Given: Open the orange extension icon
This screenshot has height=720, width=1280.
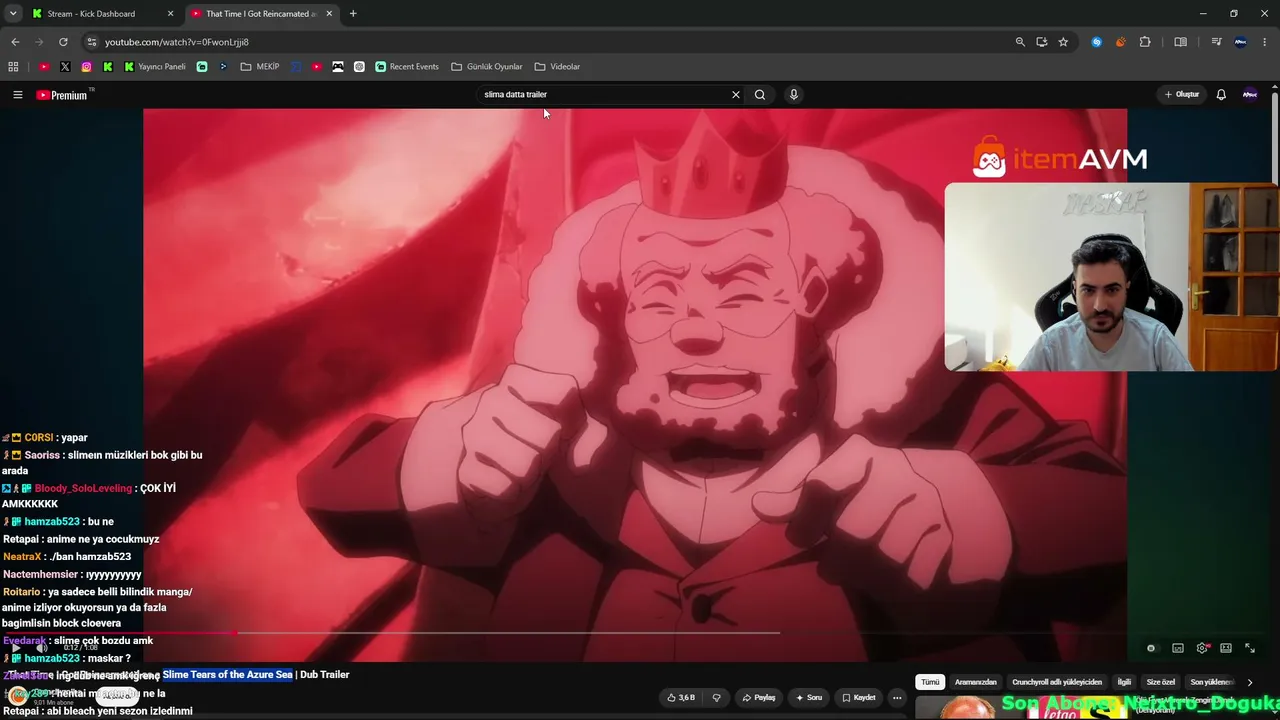Looking at the screenshot, I should coord(1120,42).
